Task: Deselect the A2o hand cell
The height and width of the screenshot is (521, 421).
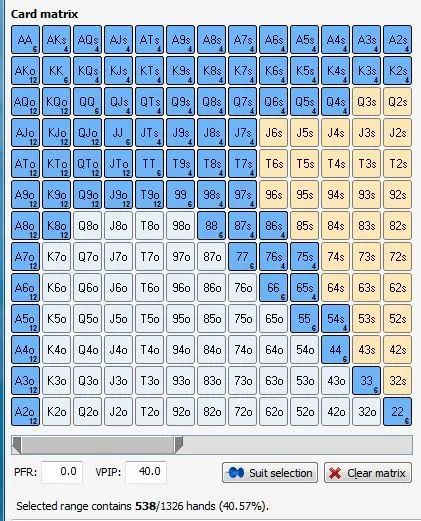Action: (x=25, y=412)
